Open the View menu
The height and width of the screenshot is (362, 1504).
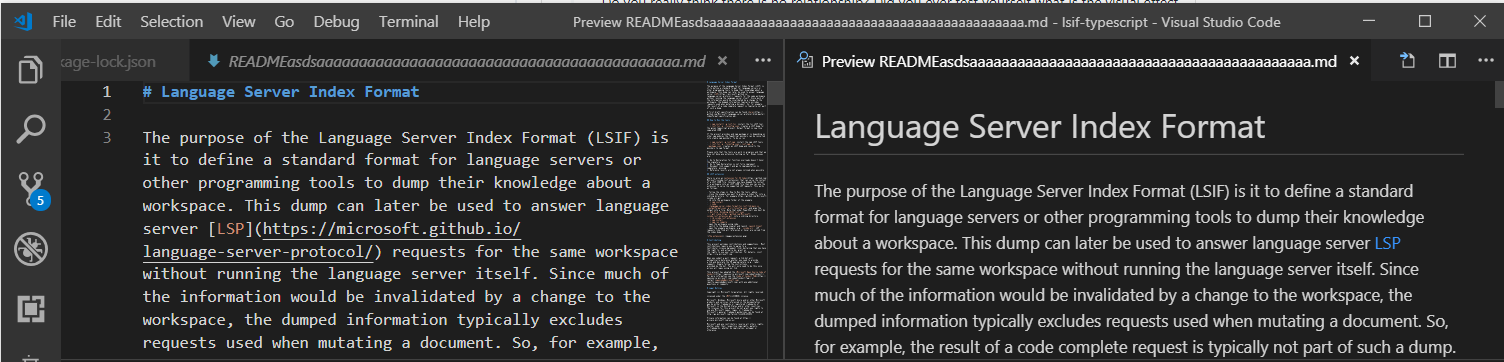click(x=239, y=21)
